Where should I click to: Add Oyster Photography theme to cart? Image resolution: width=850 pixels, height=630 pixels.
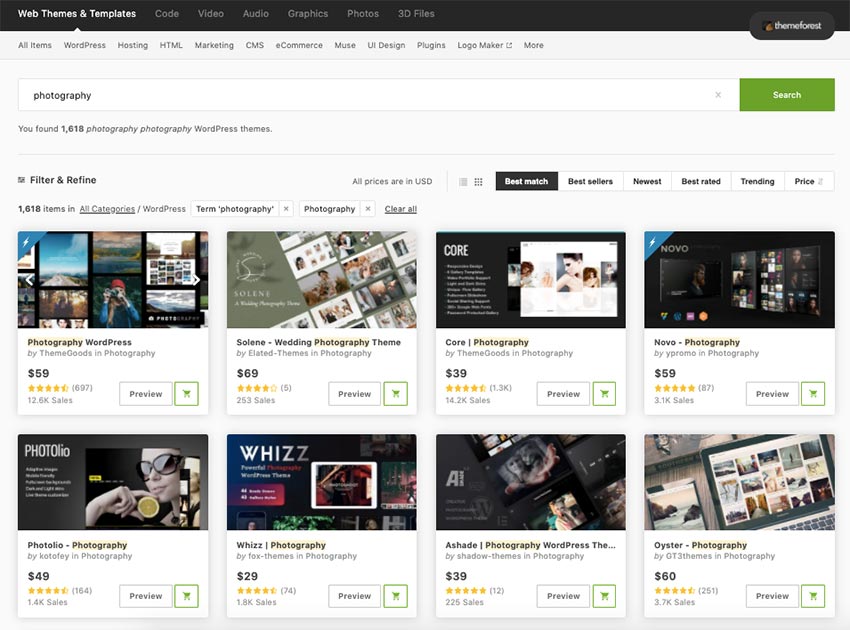click(813, 596)
